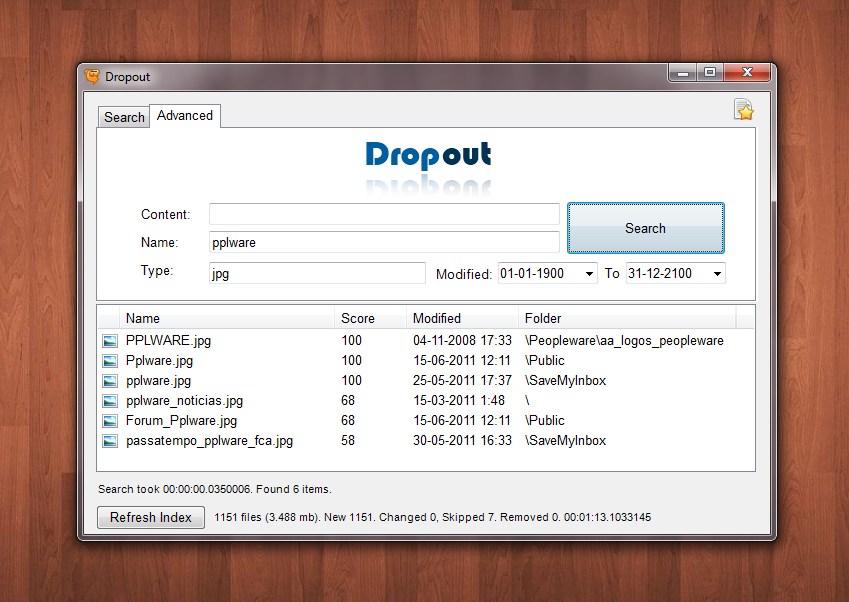Minimize the Dropout window
Screen dimensions: 849x602
(683, 73)
